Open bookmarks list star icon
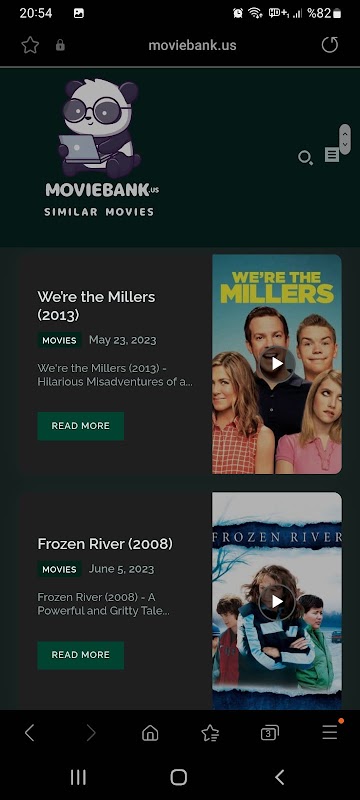Image resolution: width=360 pixels, height=800 pixels. 210,733
